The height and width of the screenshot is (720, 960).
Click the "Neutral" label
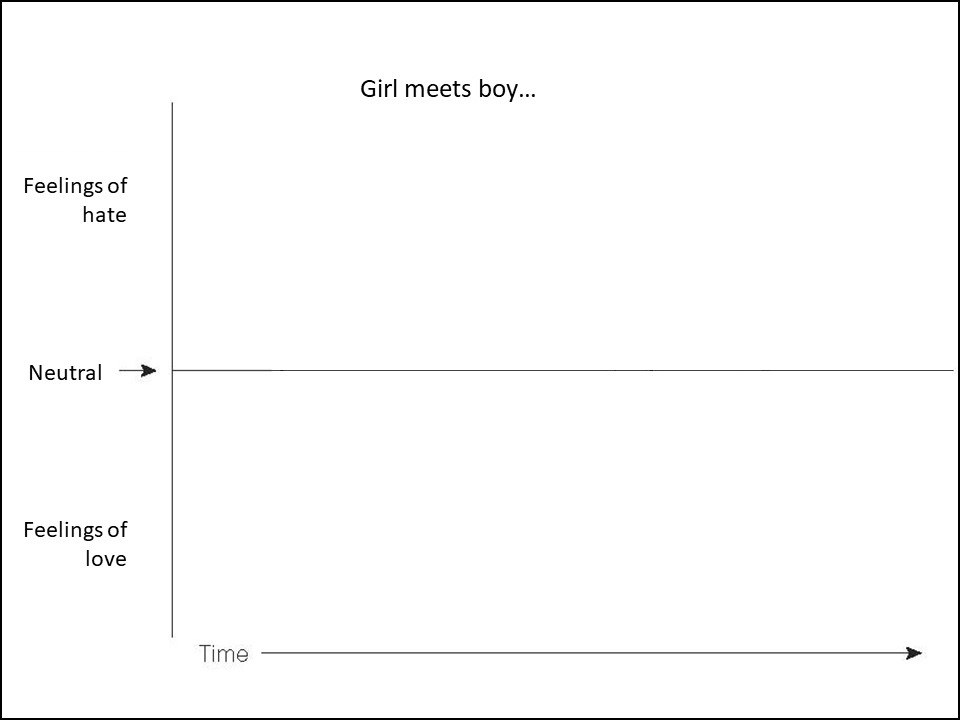(x=65, y=373)
